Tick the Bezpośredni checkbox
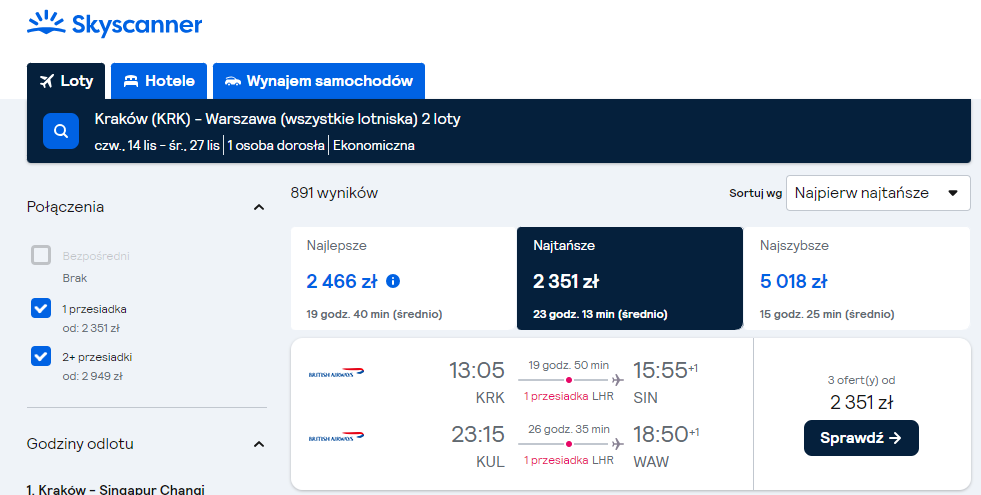The image size is (981, 495). pos(41,255)
